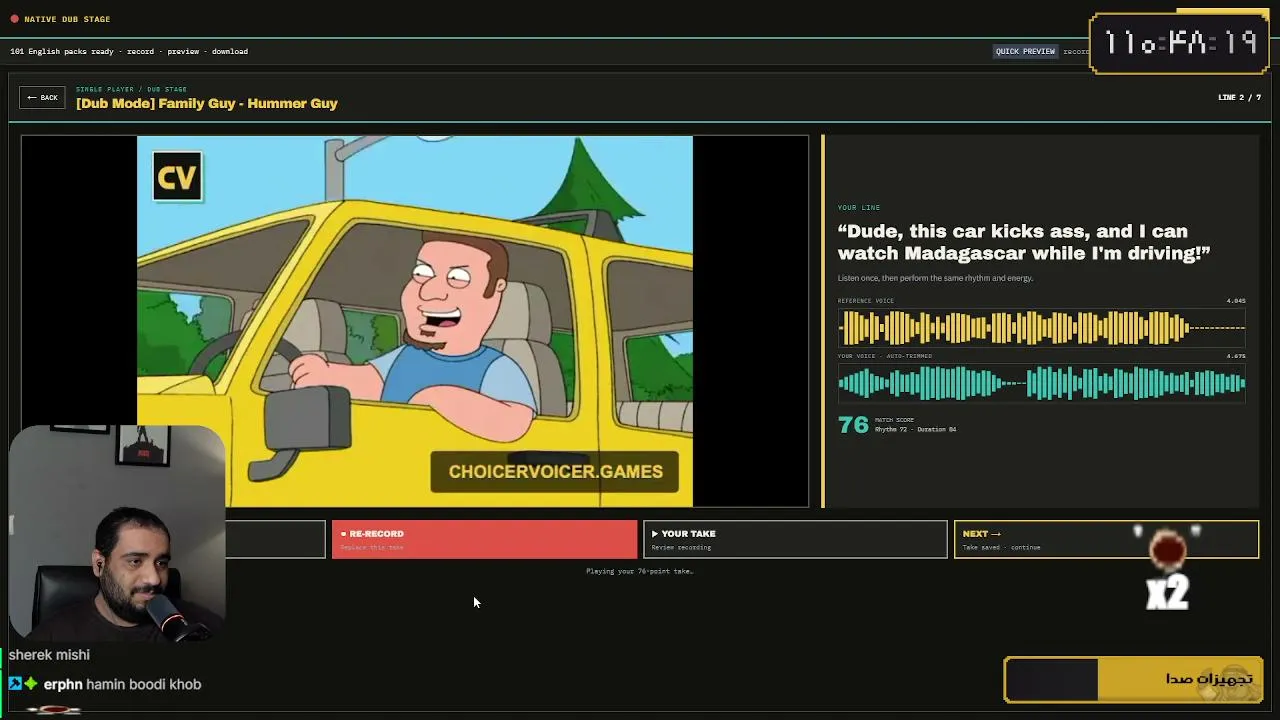
Task: Click the line starting "Dude, this car kicks ass"
Action: 1024,242
